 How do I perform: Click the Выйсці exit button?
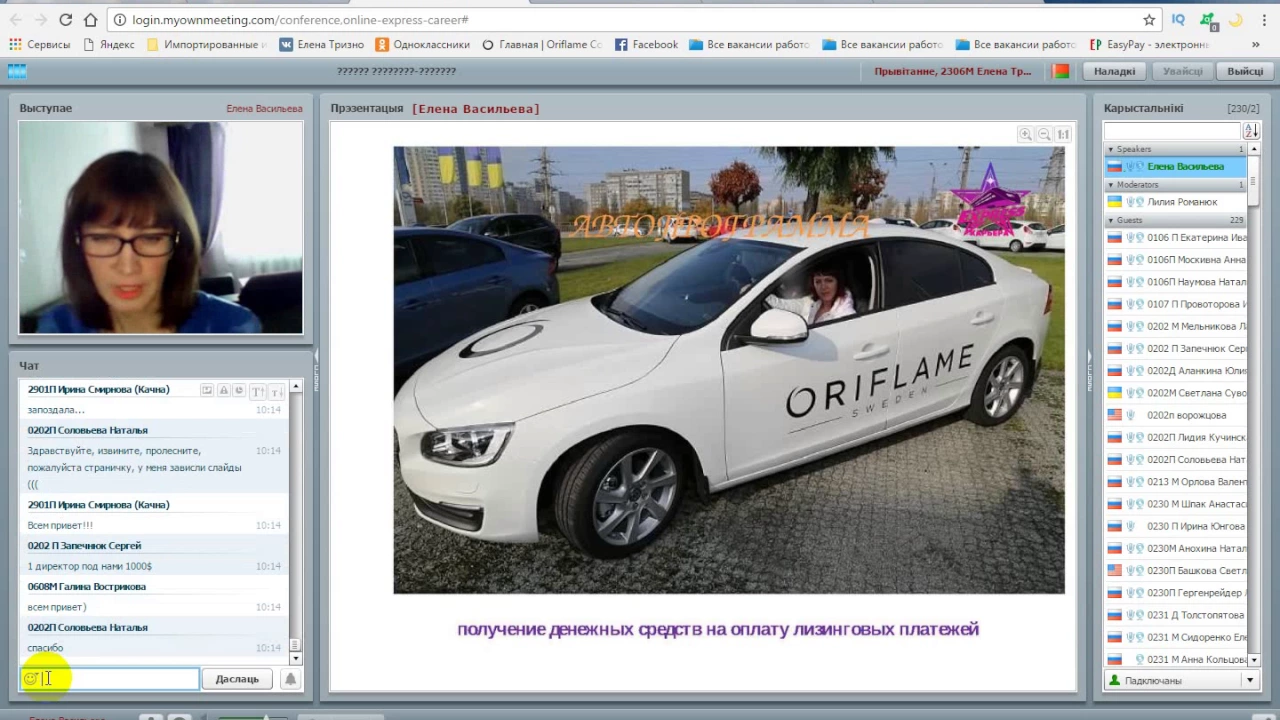pyautogui.click(x=1245, y=71)
